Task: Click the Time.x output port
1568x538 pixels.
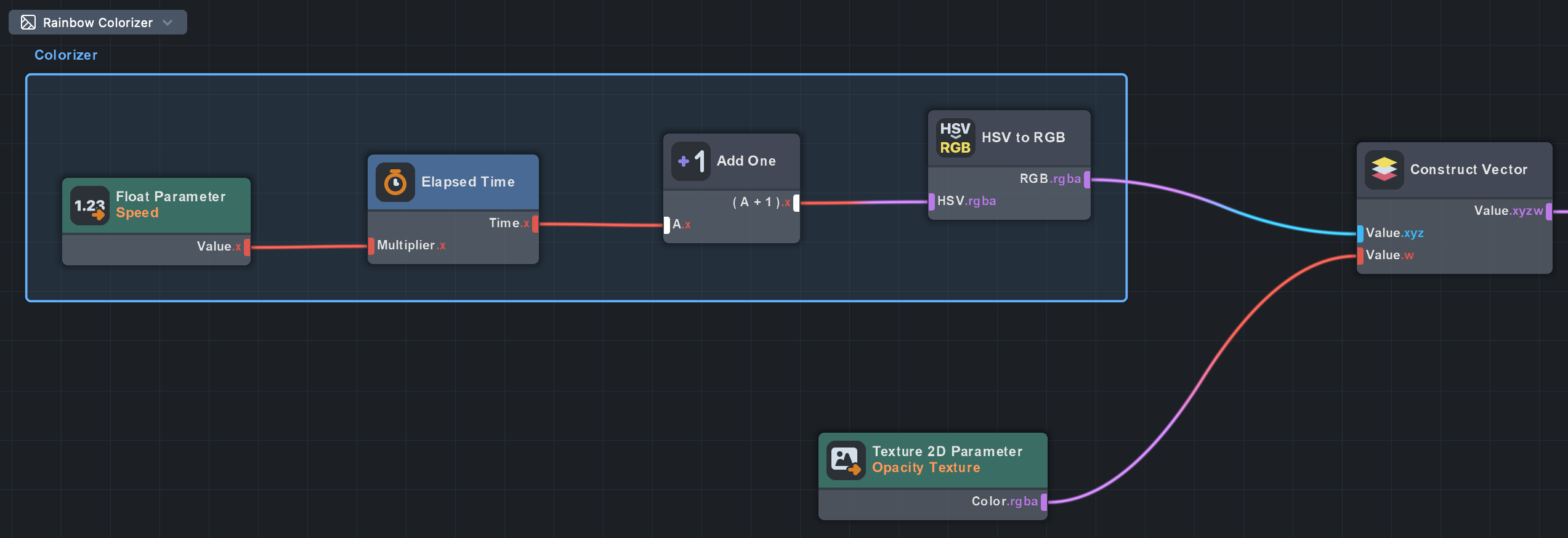Action: (x=535, y=223)
